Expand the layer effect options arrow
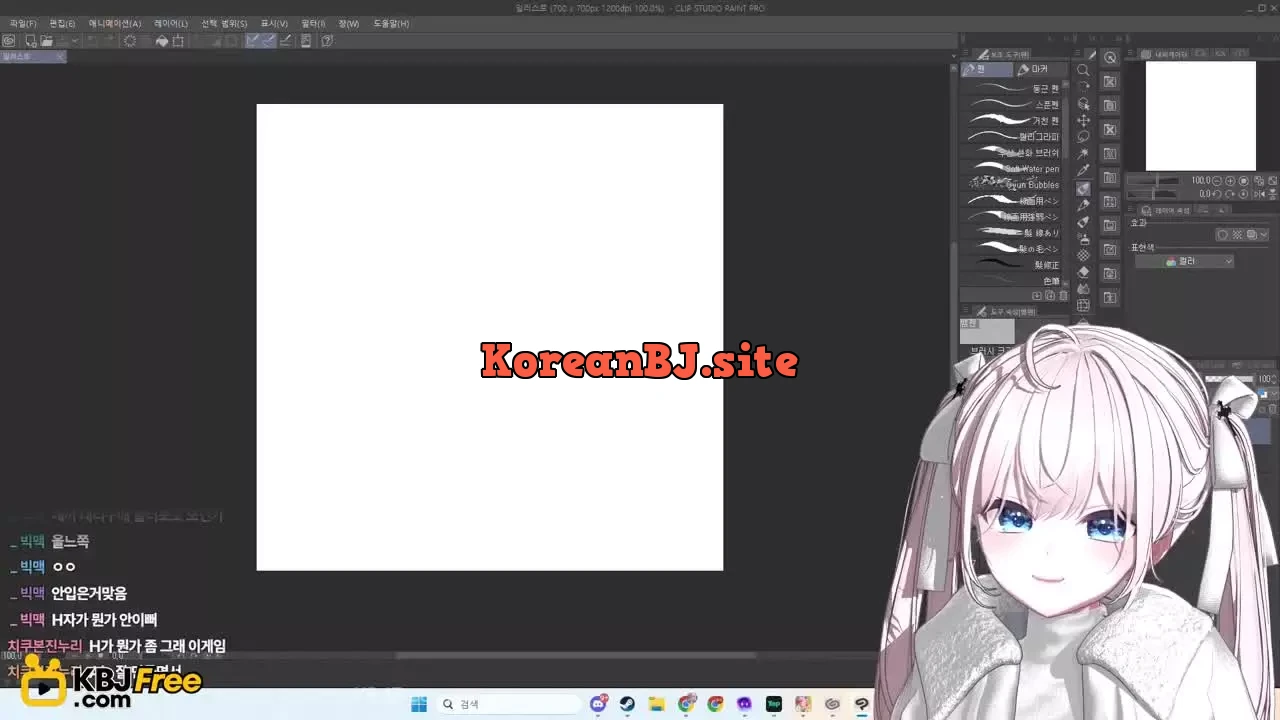 1264,235
